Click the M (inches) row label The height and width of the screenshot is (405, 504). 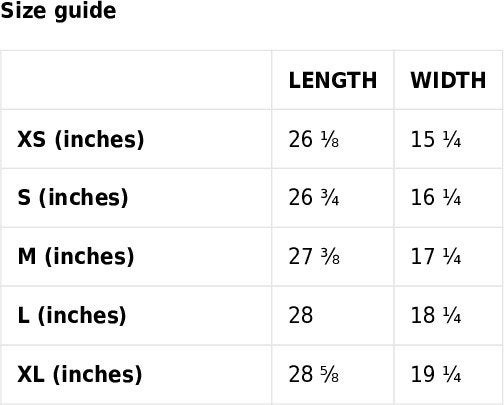click(x=76, y=256)
